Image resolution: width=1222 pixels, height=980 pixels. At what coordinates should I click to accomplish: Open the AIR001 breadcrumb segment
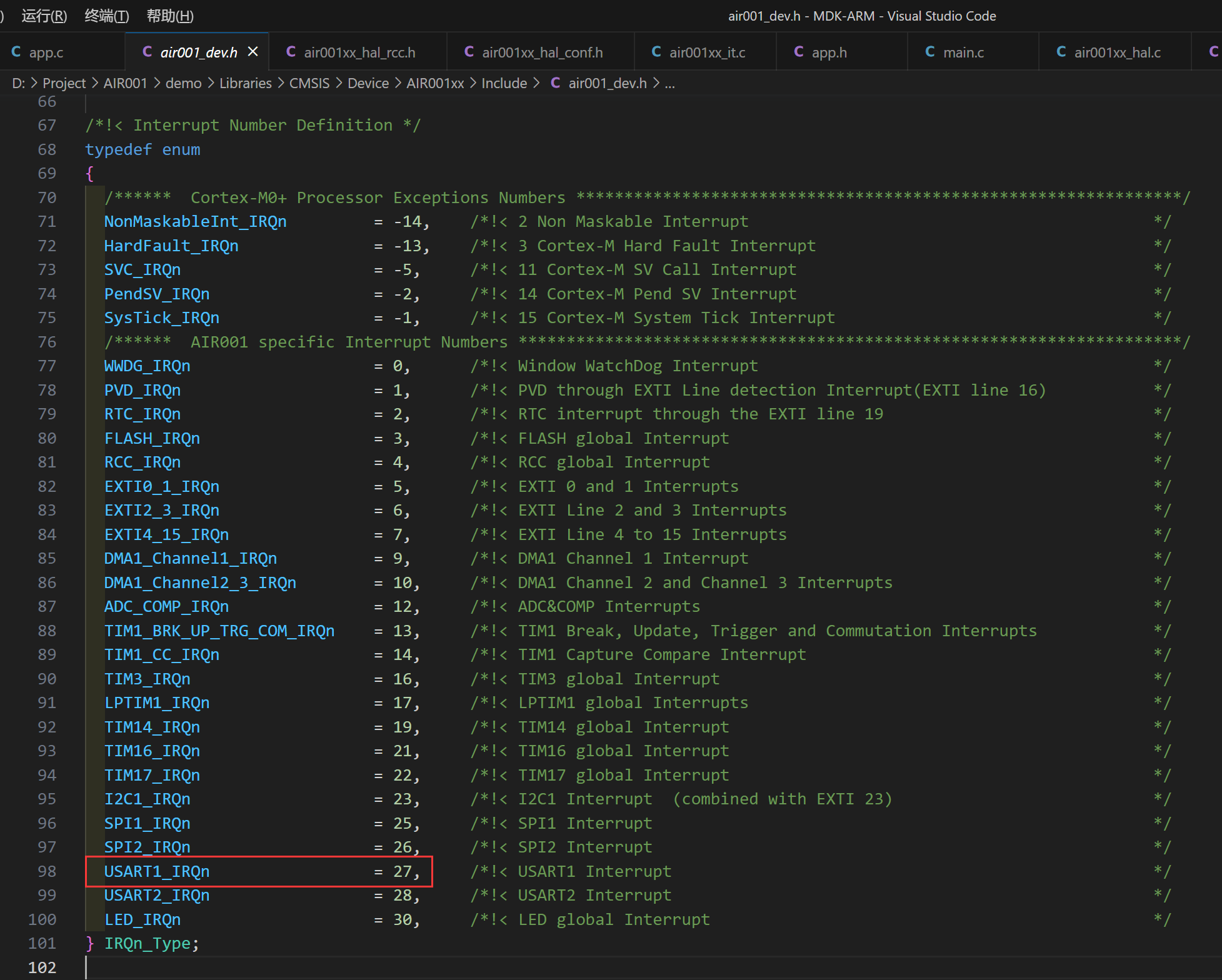125,83
